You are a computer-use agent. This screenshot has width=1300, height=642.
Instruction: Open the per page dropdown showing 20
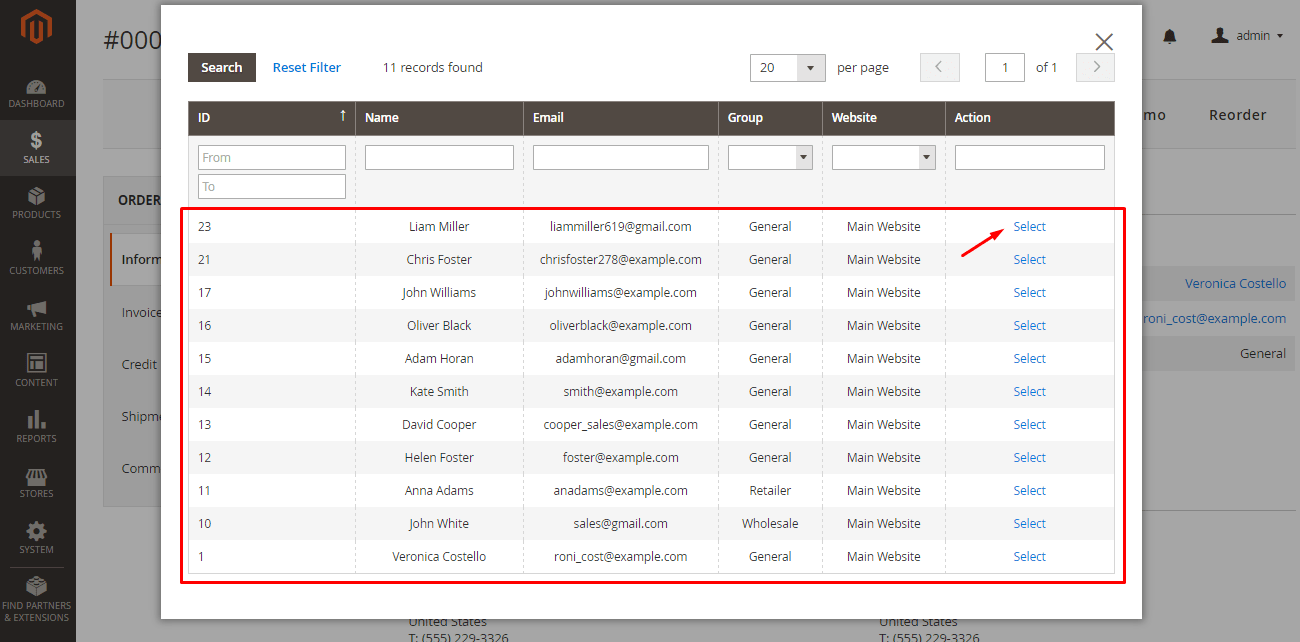pyautogui.click(x=787, y=67)
